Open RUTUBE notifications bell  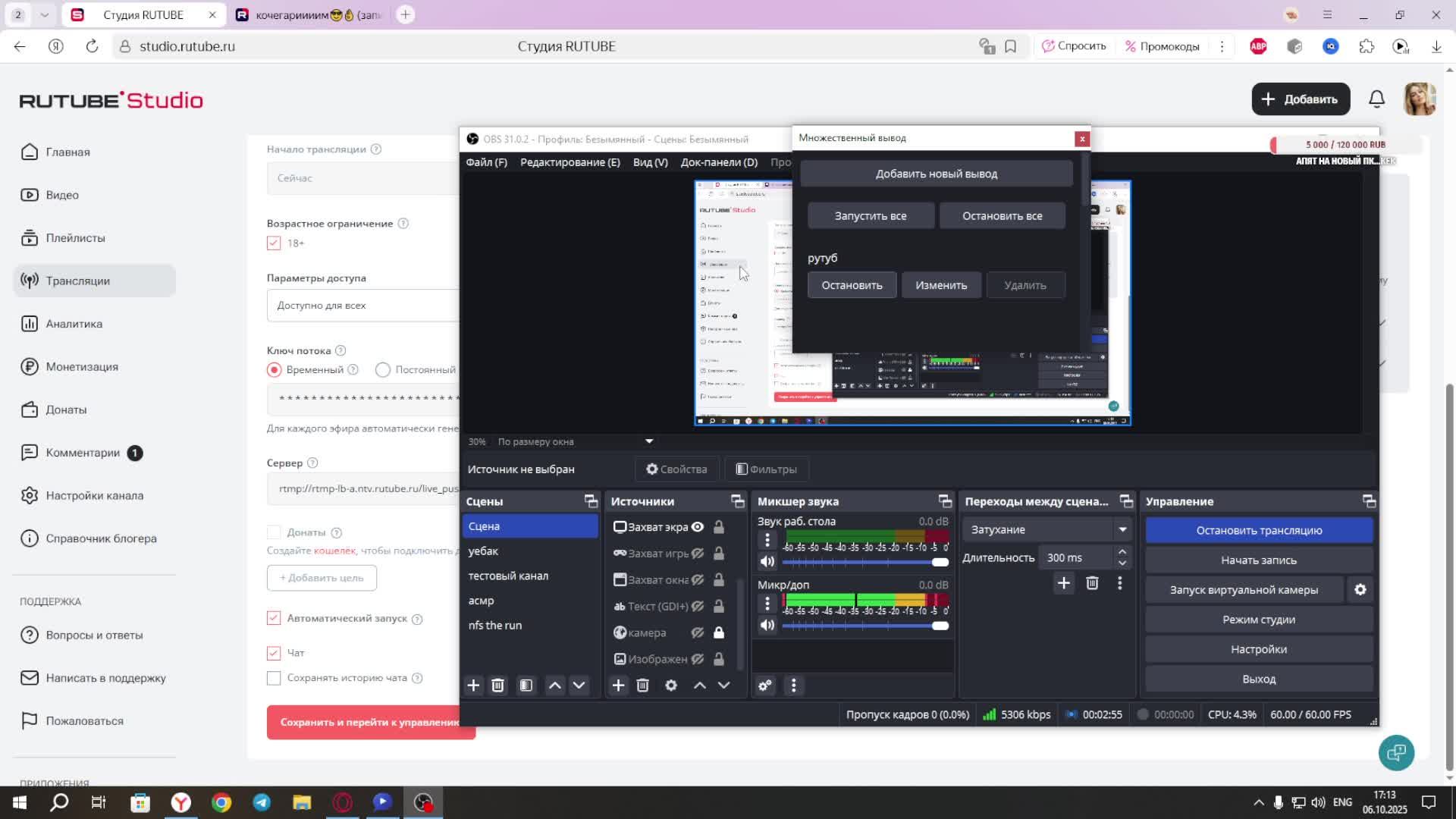click(1376, 99)
